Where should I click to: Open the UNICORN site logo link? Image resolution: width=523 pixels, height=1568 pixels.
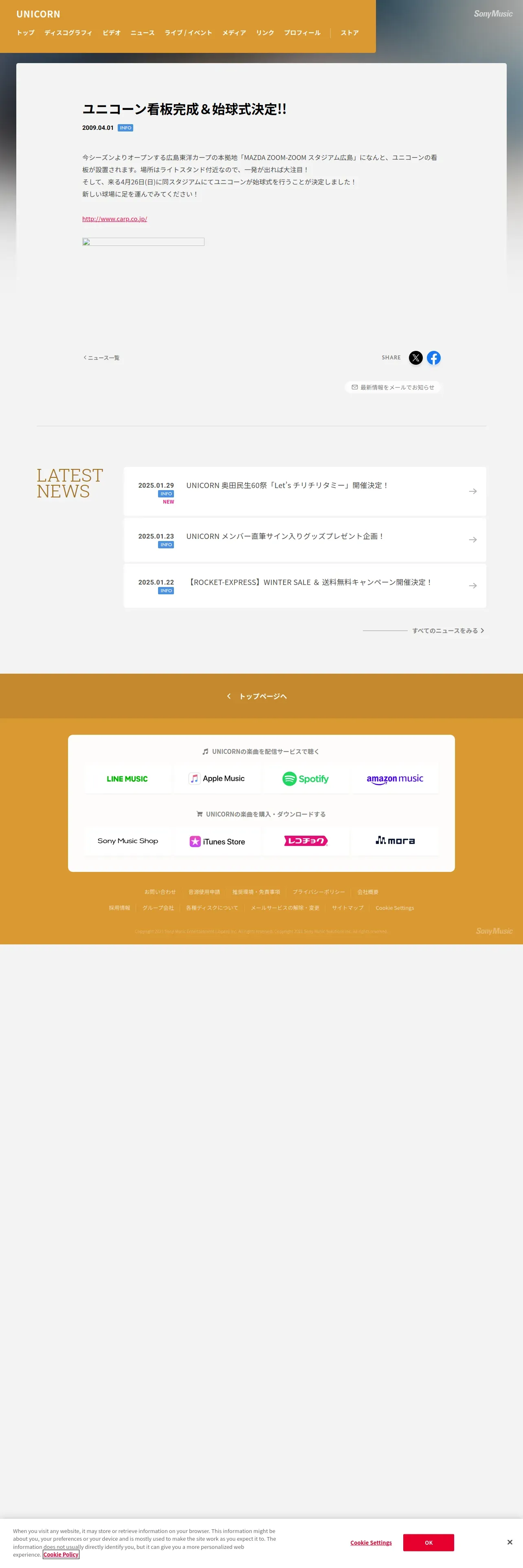tap(38, 14)
